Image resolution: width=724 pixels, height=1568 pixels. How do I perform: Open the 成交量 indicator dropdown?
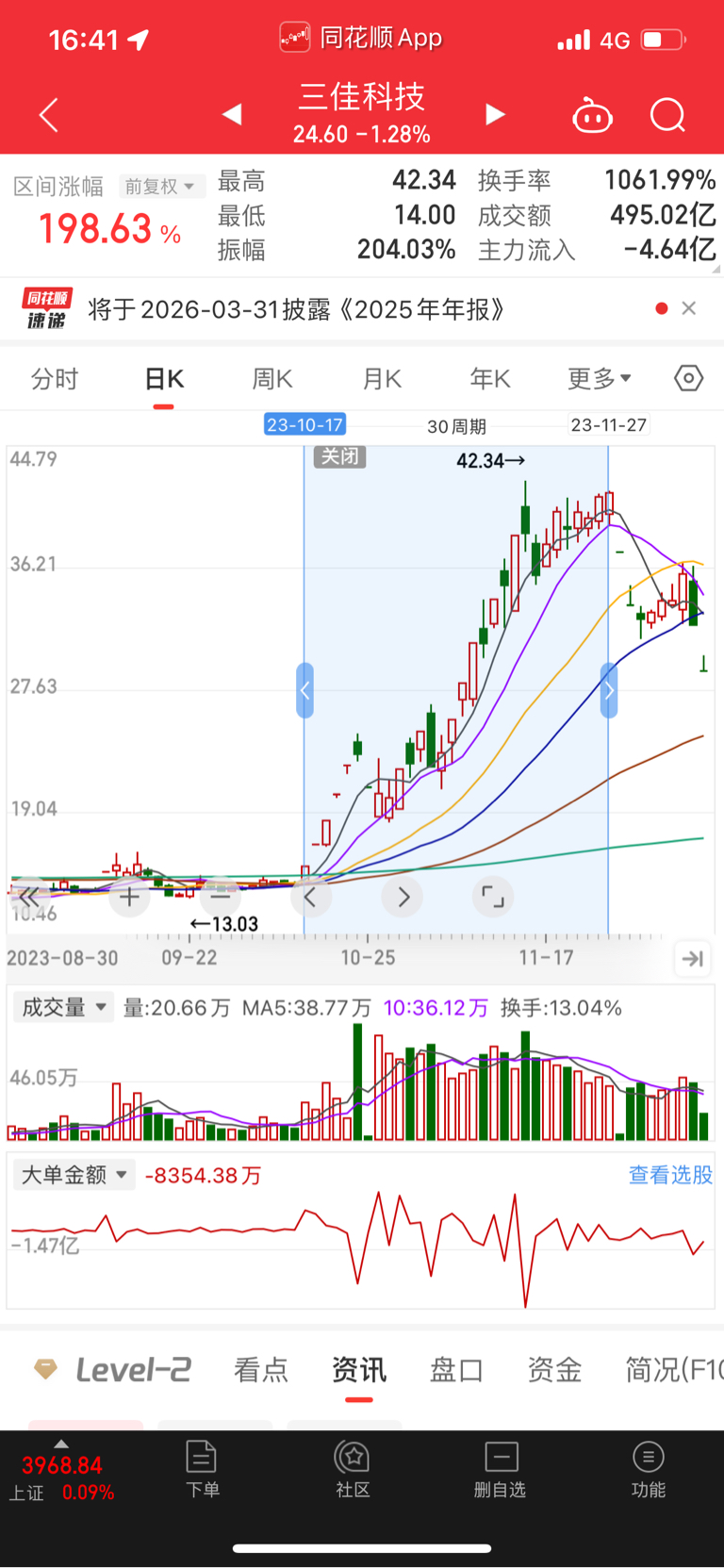(x=63, y=1007)
